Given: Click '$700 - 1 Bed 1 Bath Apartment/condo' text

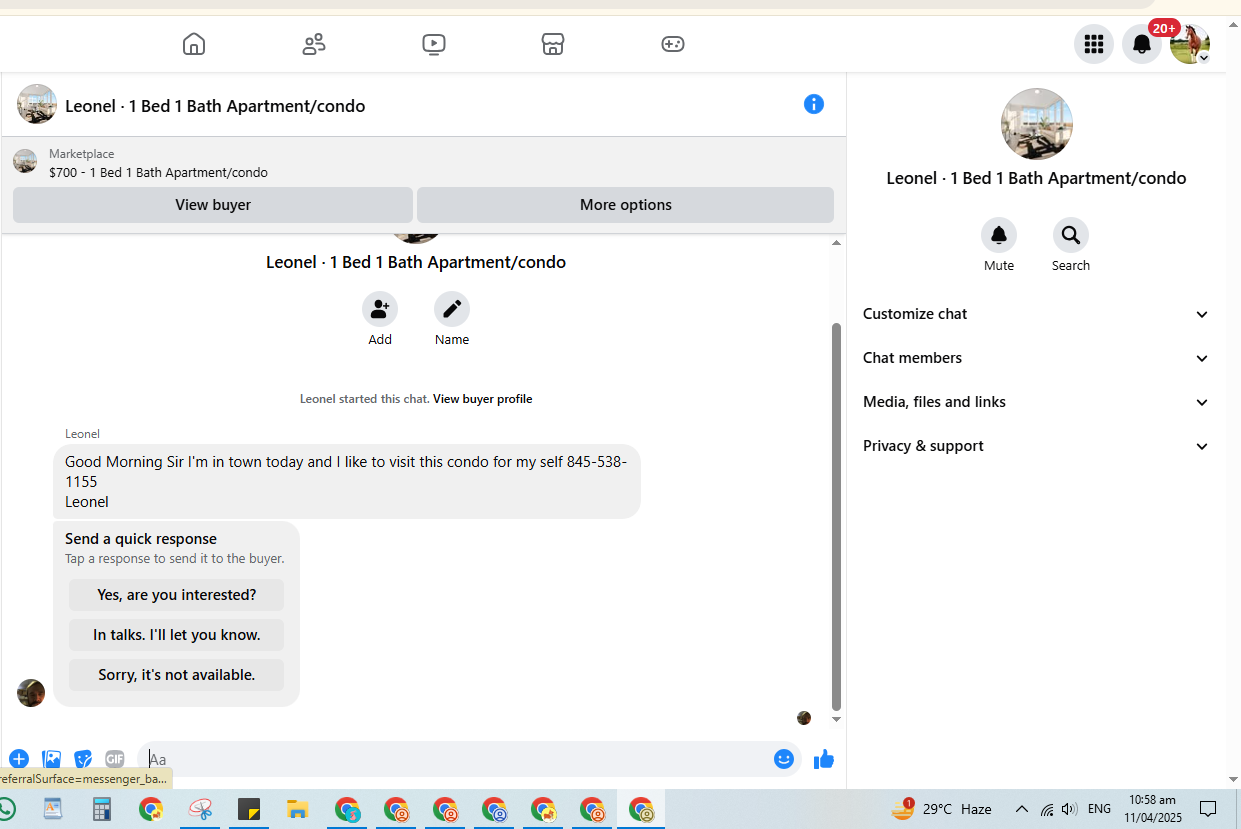Looking at the screenshot, I should coord(158,172).
